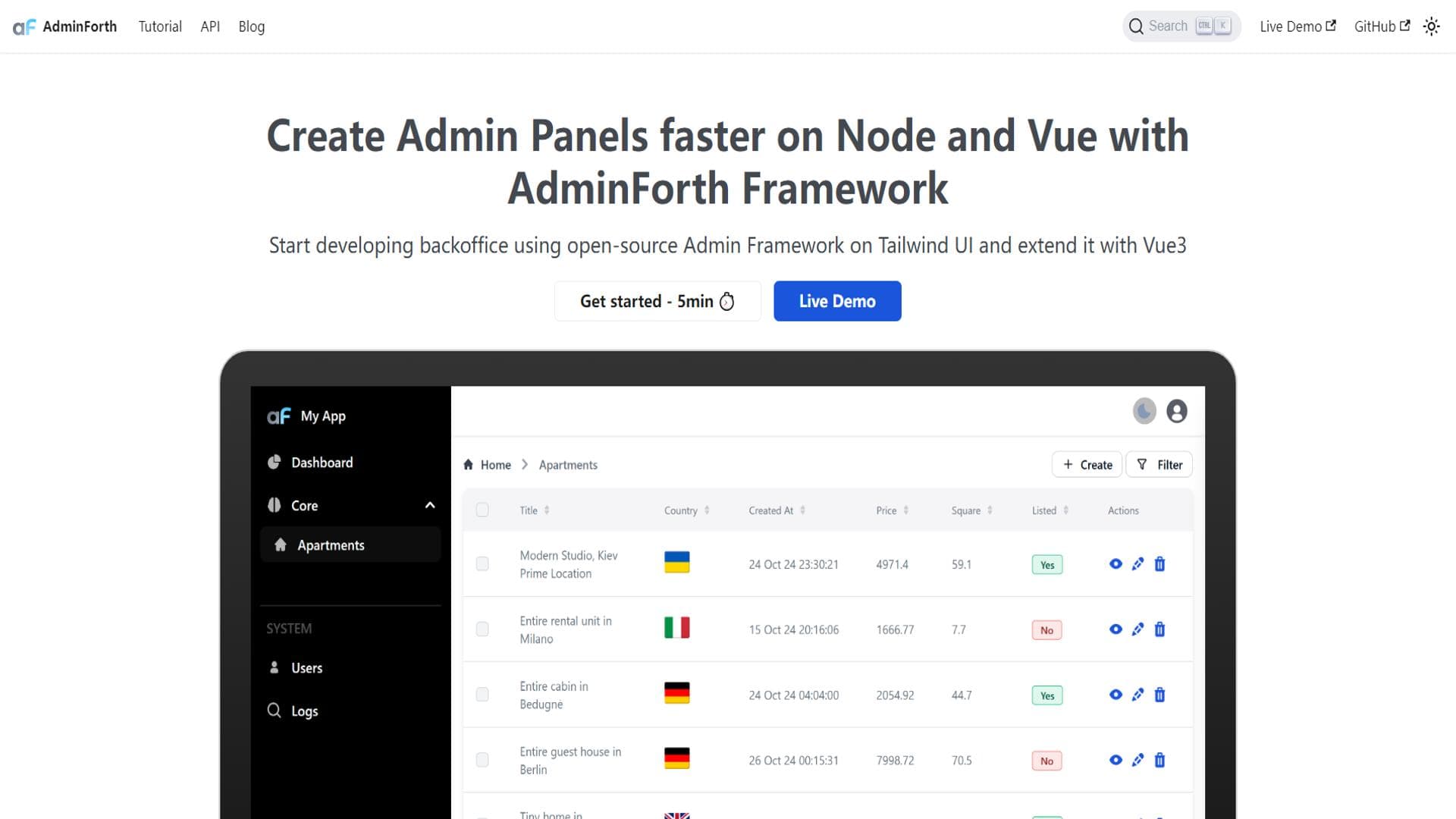Sort by the Square column arrows
This screenshot has width=1456, height=819.
pos(990,510)
